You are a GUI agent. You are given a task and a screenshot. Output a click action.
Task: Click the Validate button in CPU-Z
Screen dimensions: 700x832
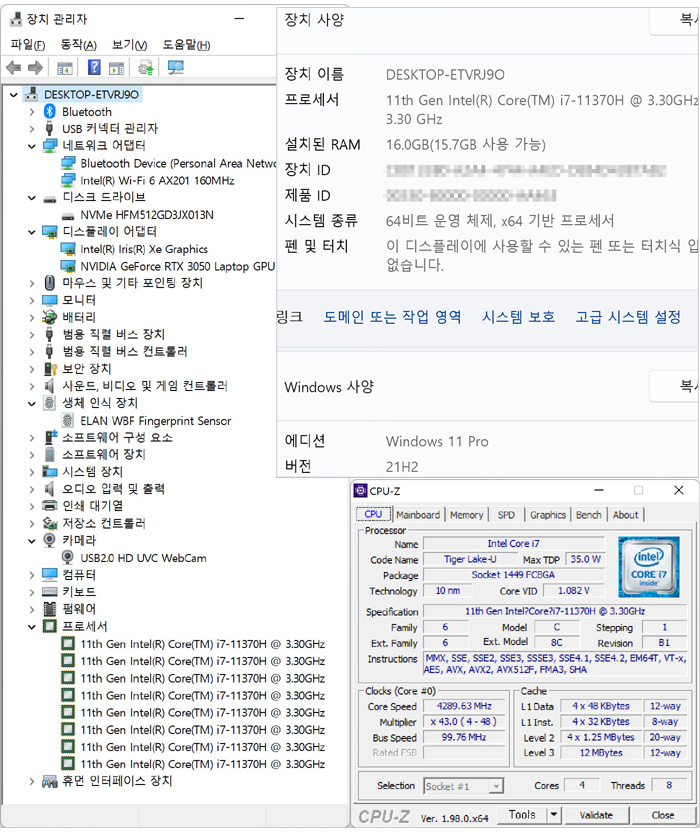click(597, 814)
